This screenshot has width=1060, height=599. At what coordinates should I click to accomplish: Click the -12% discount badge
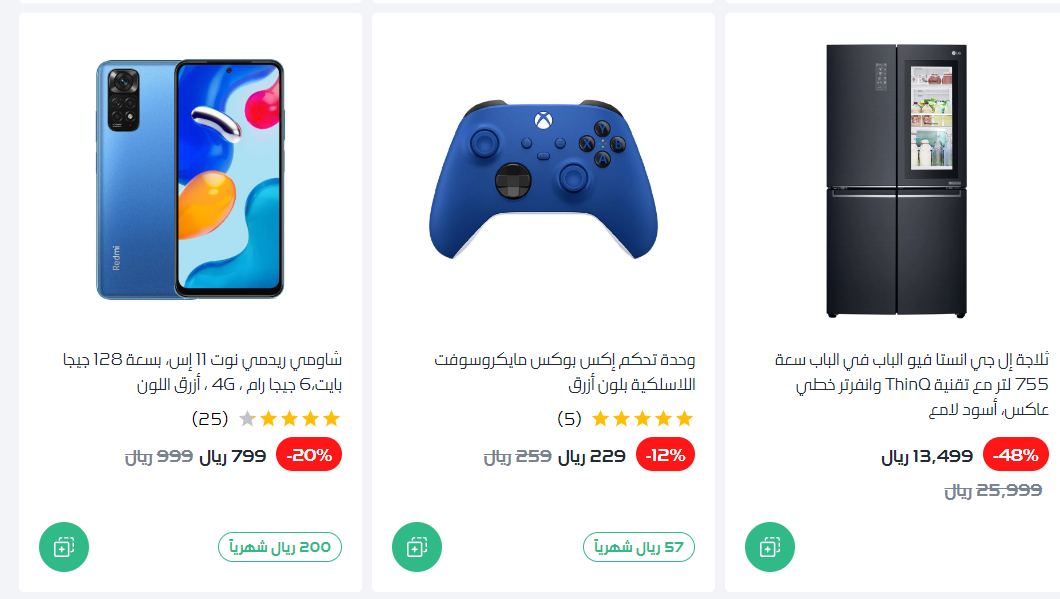(665, 455)
